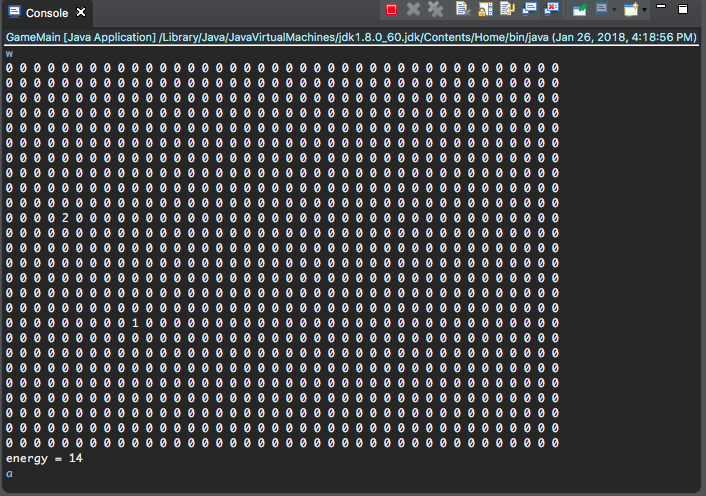Close the Console tab

[81, 13]
